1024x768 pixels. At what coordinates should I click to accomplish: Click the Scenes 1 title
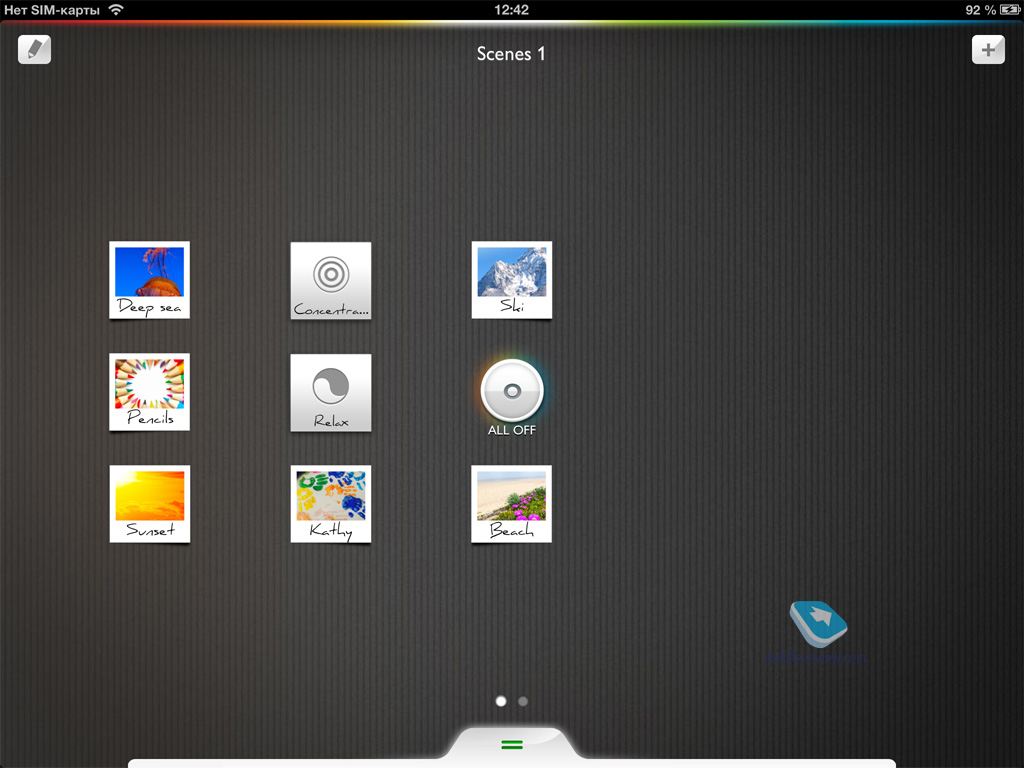[511, 54]
